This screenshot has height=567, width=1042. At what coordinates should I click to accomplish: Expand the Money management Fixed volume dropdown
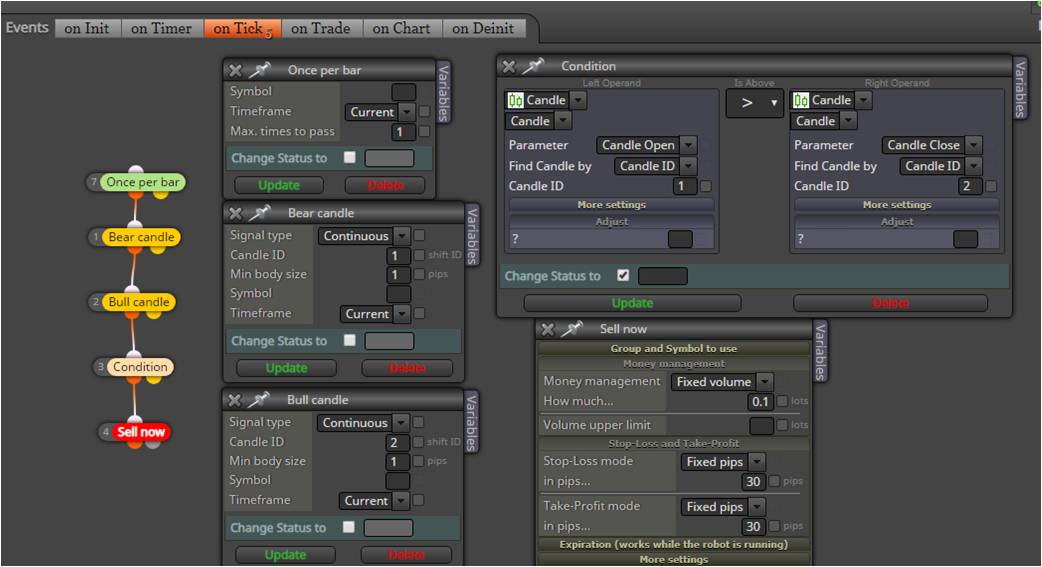765,382
